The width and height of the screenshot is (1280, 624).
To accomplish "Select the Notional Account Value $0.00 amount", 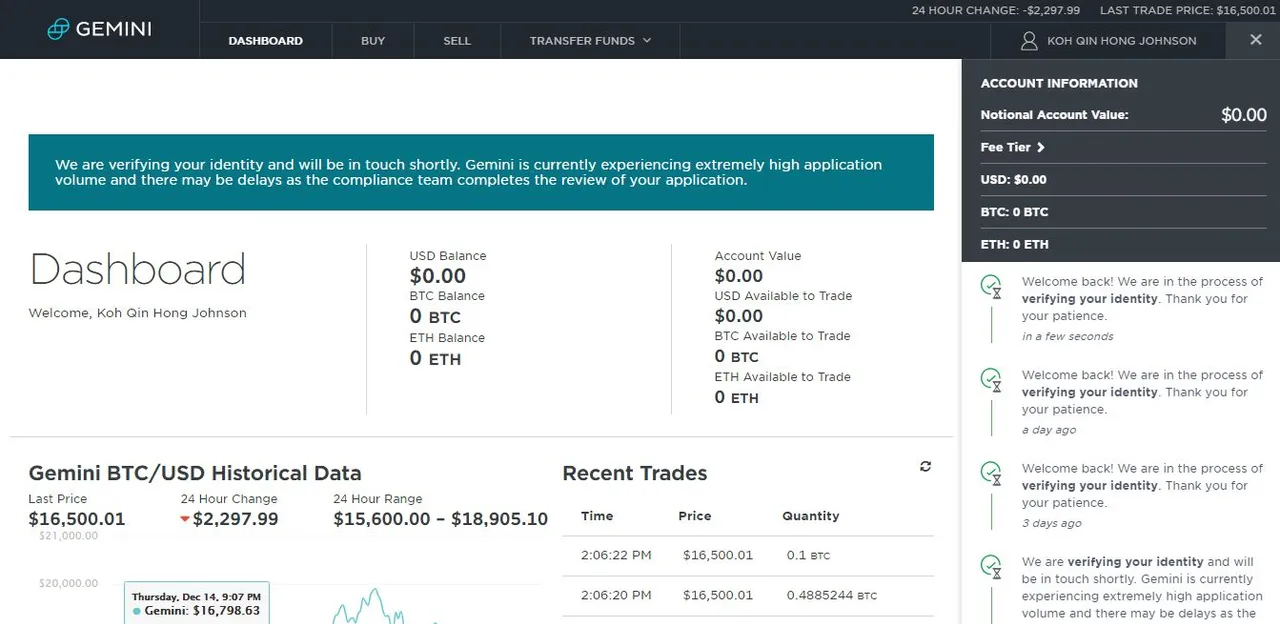I will [1244, 115].
